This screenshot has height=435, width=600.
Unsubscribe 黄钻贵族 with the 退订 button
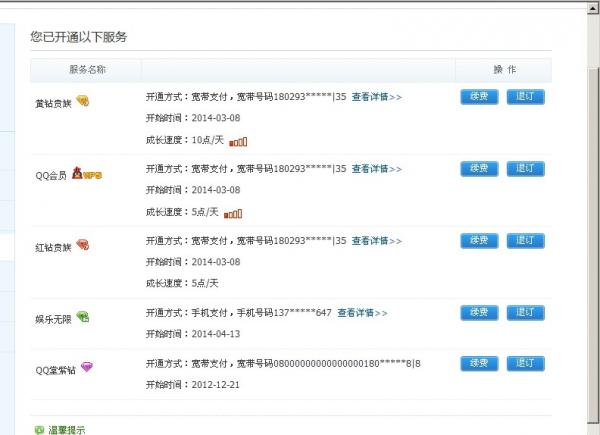pyautogui.click(x=525, y=97)
